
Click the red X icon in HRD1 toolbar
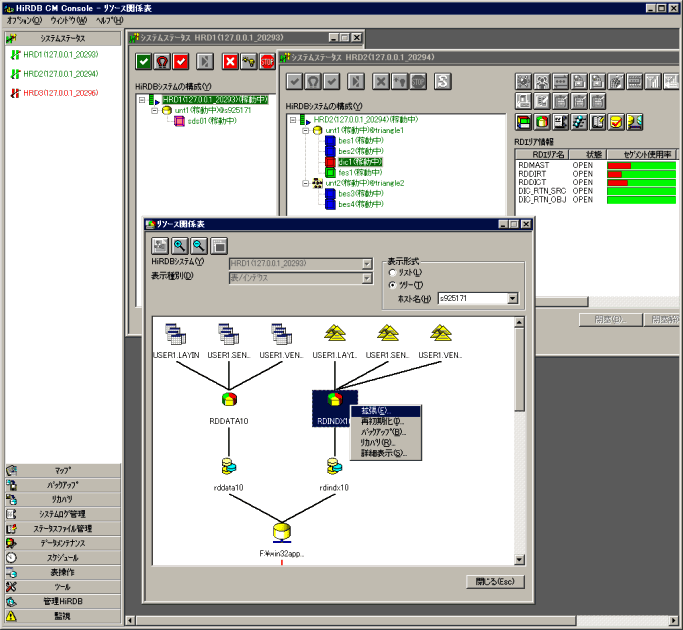[229, 62]
